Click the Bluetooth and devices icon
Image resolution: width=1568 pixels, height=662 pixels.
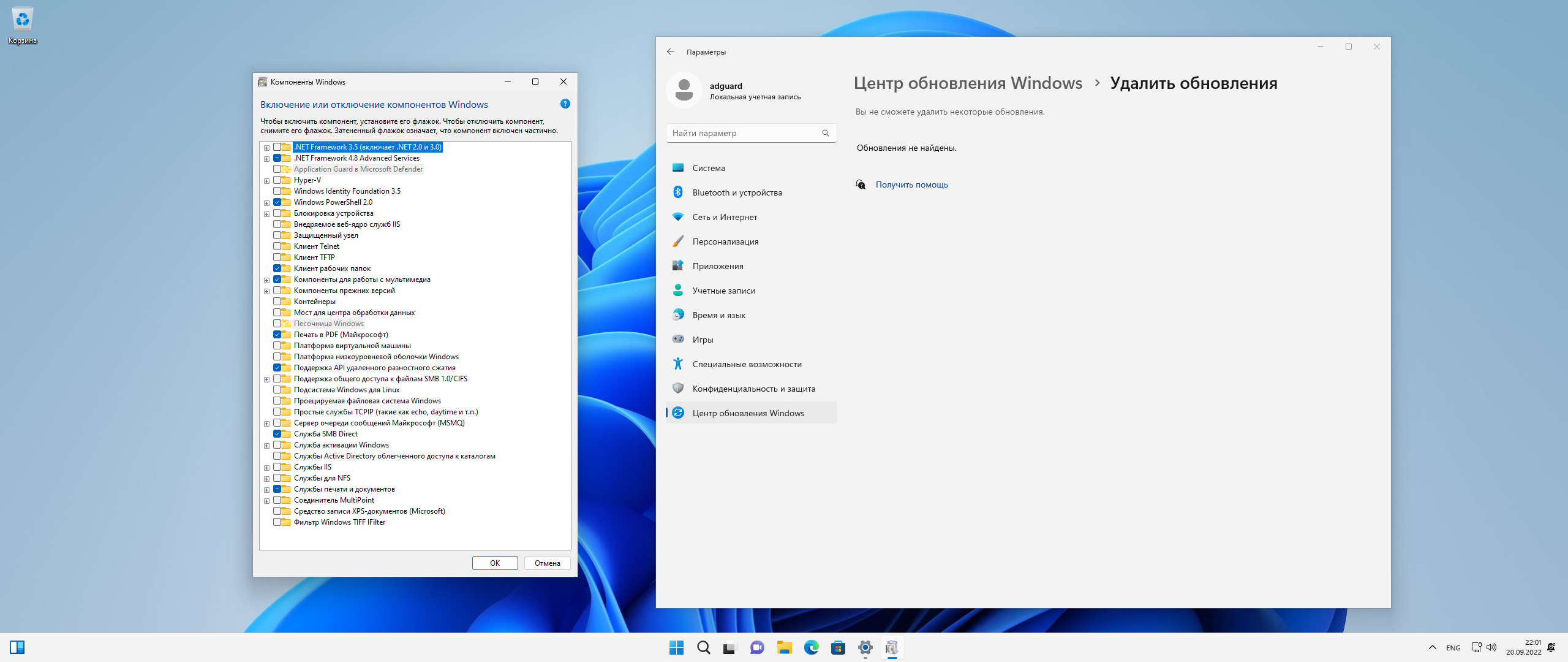click(x=678, y=192)
